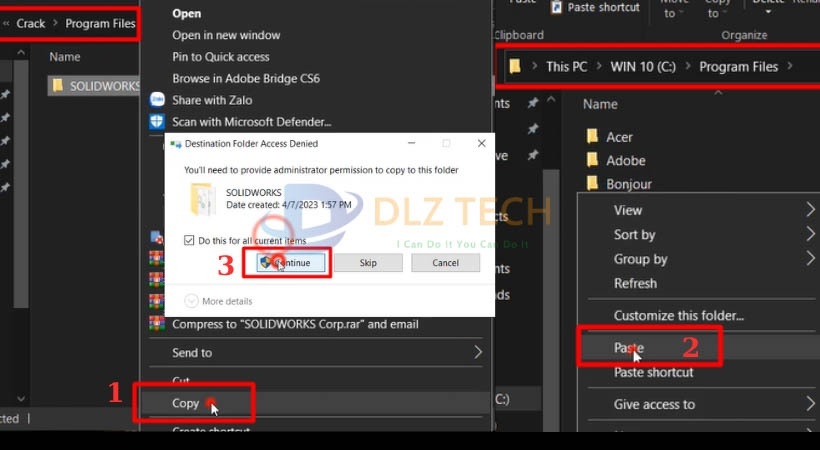Choose Scan with Microsoft Defender
This screenshot has height=450, width=820.
tap(252, 122)
